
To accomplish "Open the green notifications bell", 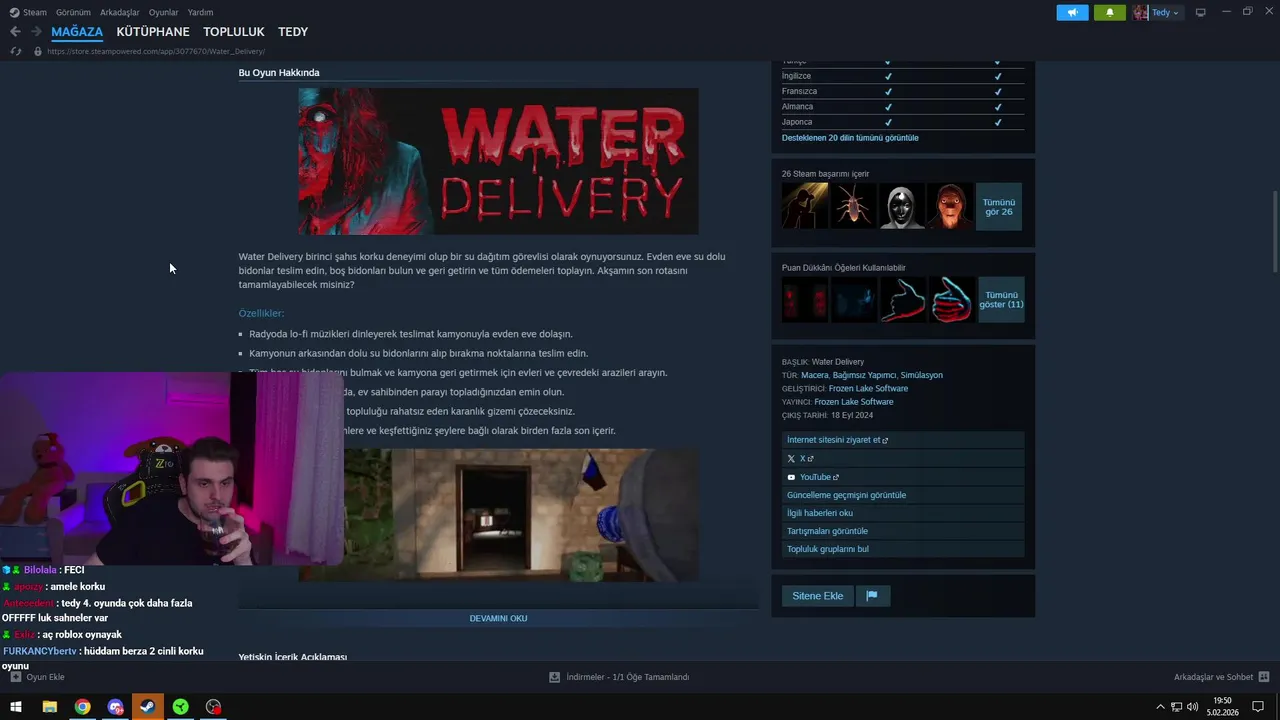I will pyautogui.click(x=1109, y=12).
